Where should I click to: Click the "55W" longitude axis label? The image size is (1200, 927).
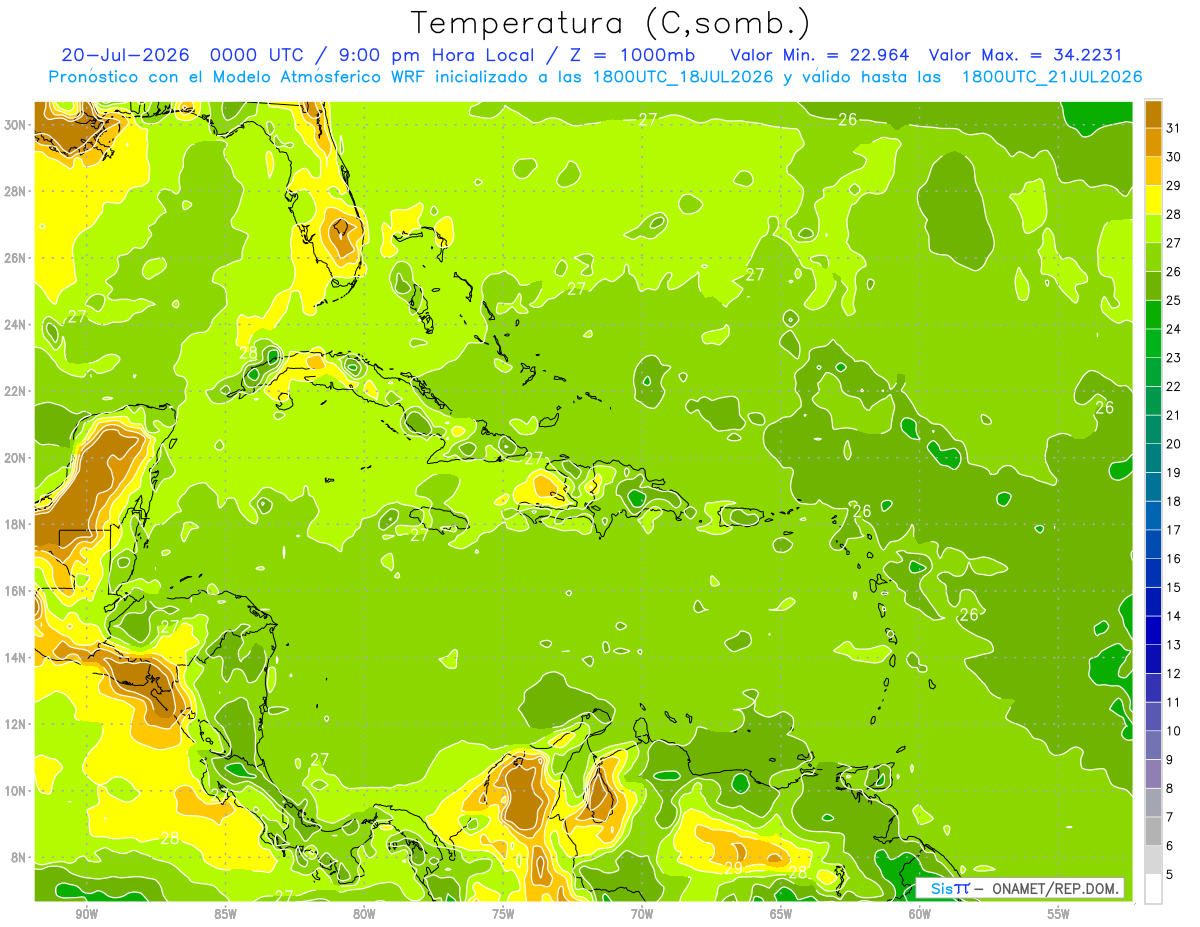pos(1059,914)
